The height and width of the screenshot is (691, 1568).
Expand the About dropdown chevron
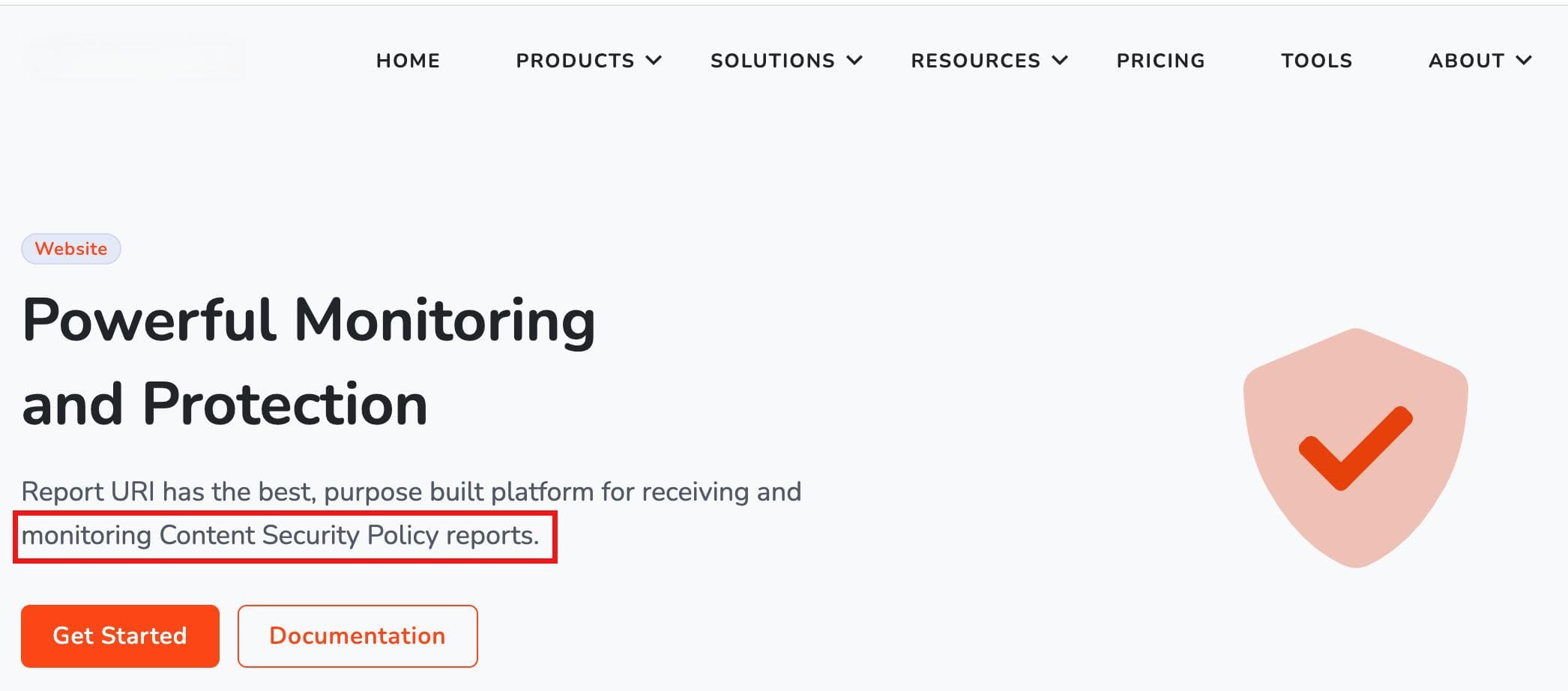[x=1524, y=61]
